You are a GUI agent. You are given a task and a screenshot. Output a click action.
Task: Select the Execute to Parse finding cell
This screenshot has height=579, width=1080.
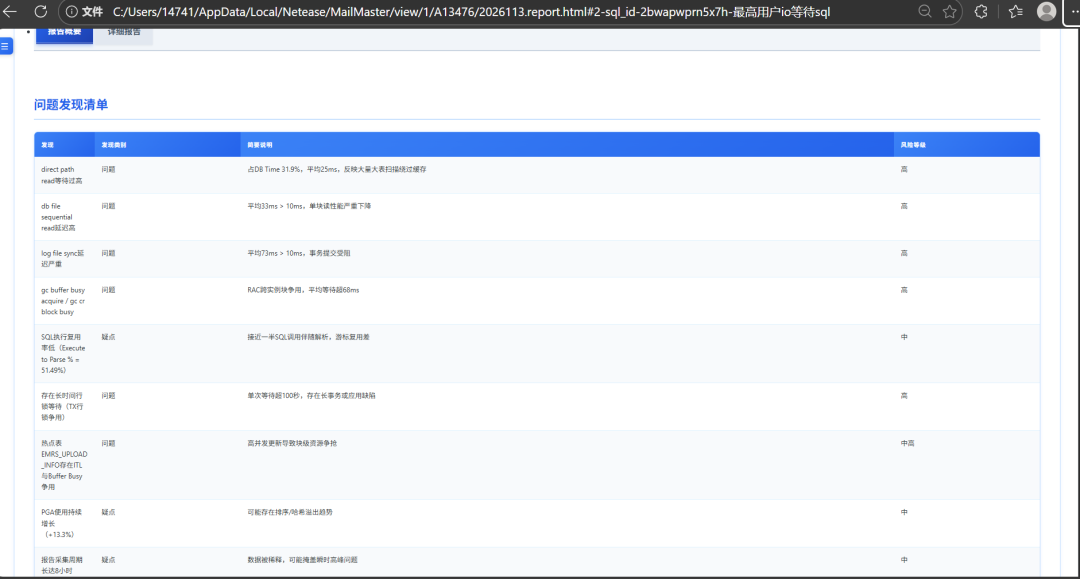[63, 354]
